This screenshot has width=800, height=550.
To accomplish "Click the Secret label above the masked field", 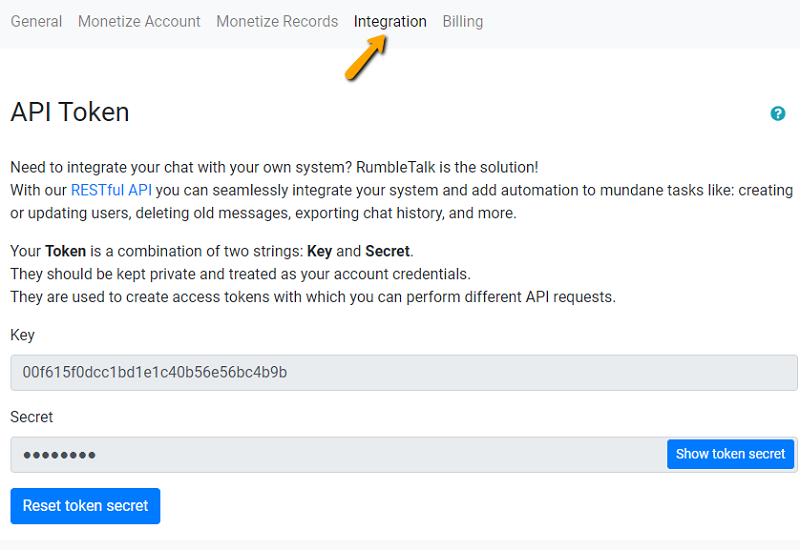I will click(32, 417).
